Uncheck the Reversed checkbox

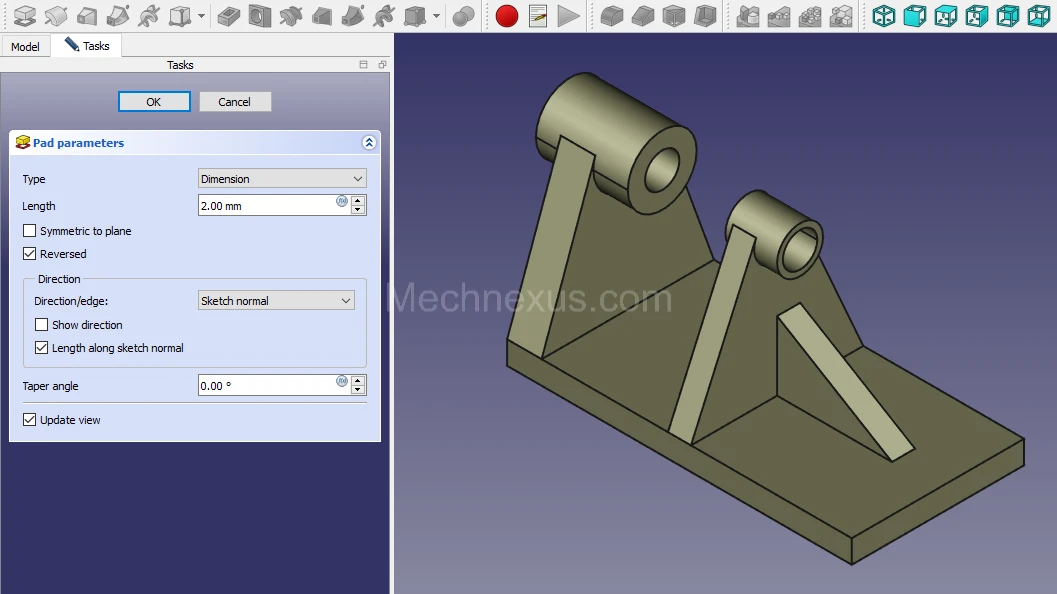pyautogui.click(x=29, y=254)
